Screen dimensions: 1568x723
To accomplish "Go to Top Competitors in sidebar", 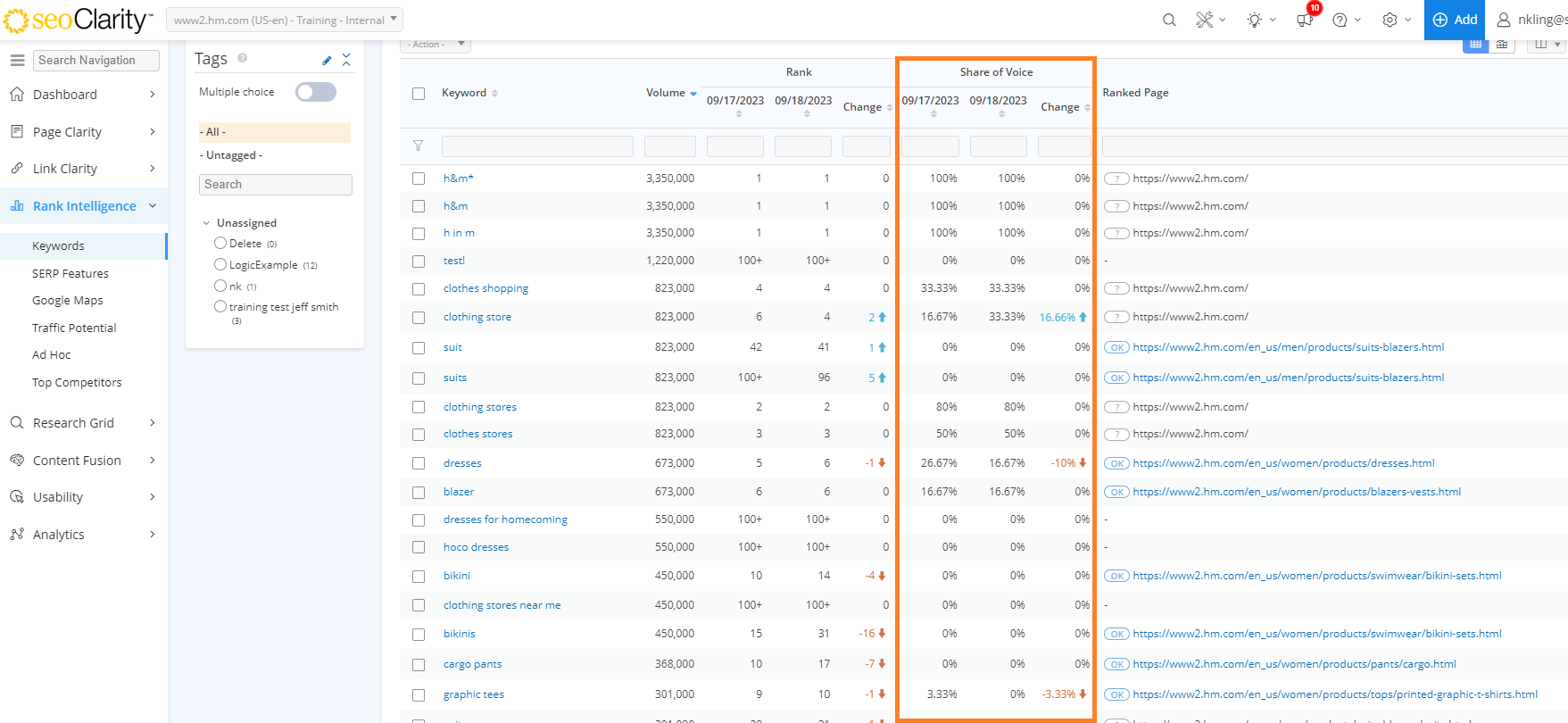I will (77, 382).
